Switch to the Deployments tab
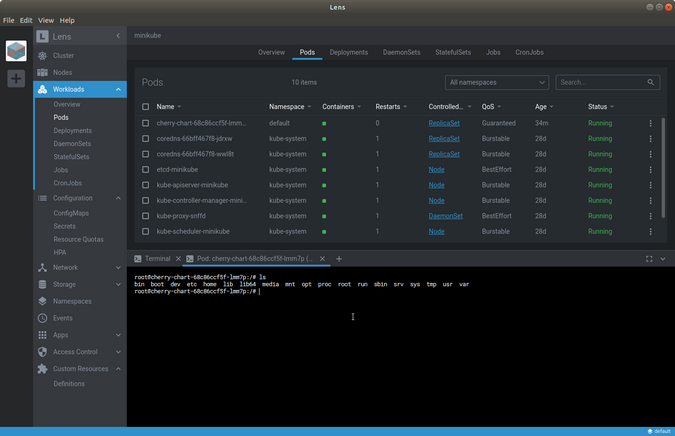 [349, 52]
